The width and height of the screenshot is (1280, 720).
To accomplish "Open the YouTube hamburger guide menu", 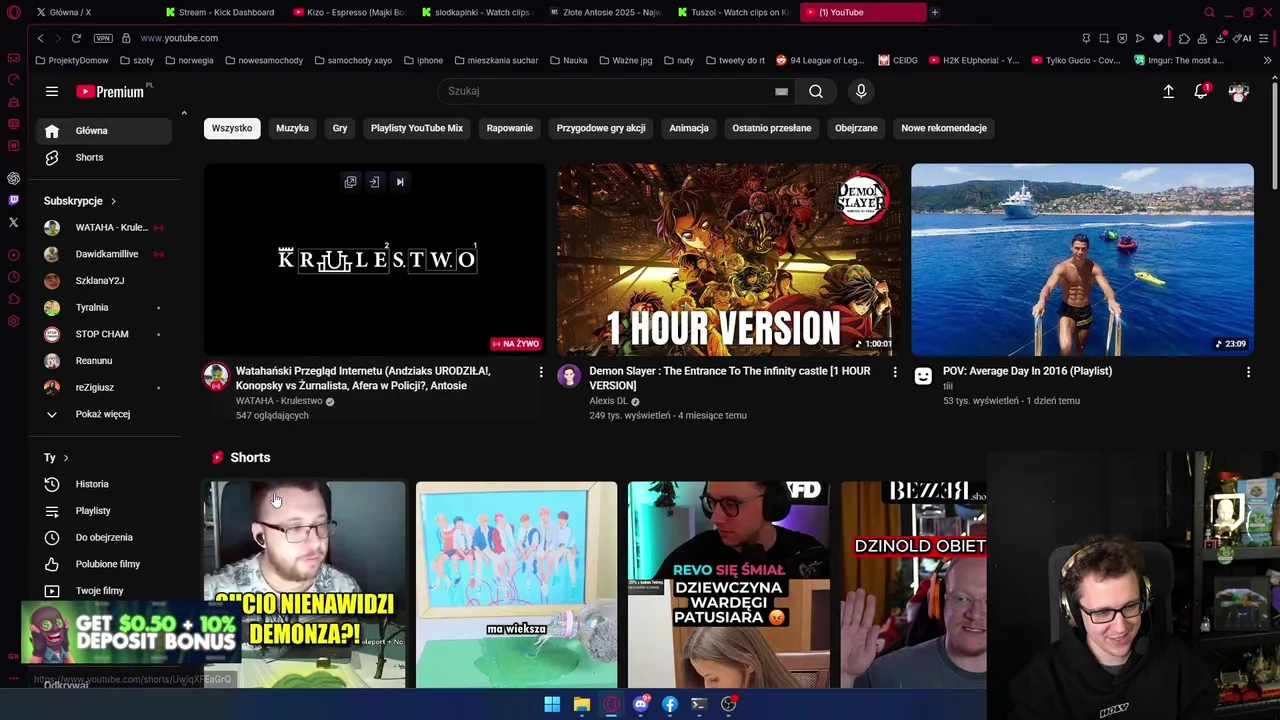I will 52,91.
